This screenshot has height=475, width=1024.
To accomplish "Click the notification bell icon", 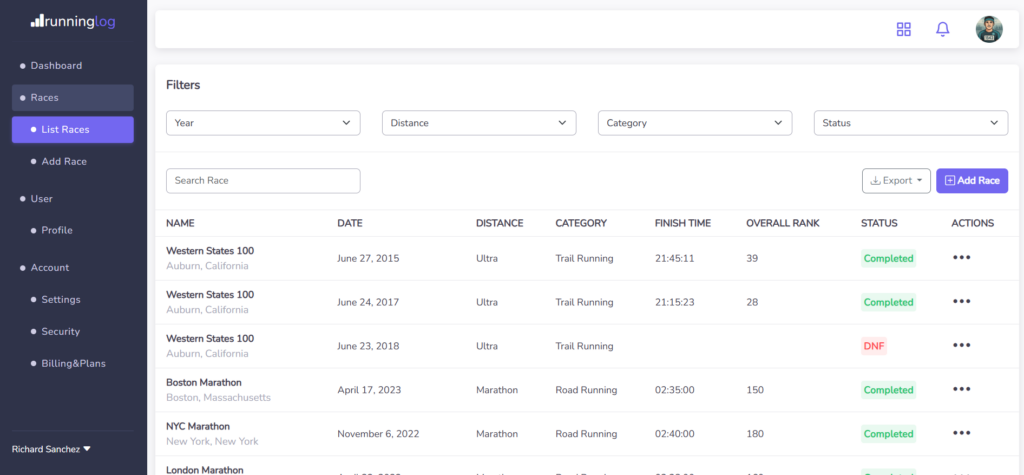I will click(942, 29).
